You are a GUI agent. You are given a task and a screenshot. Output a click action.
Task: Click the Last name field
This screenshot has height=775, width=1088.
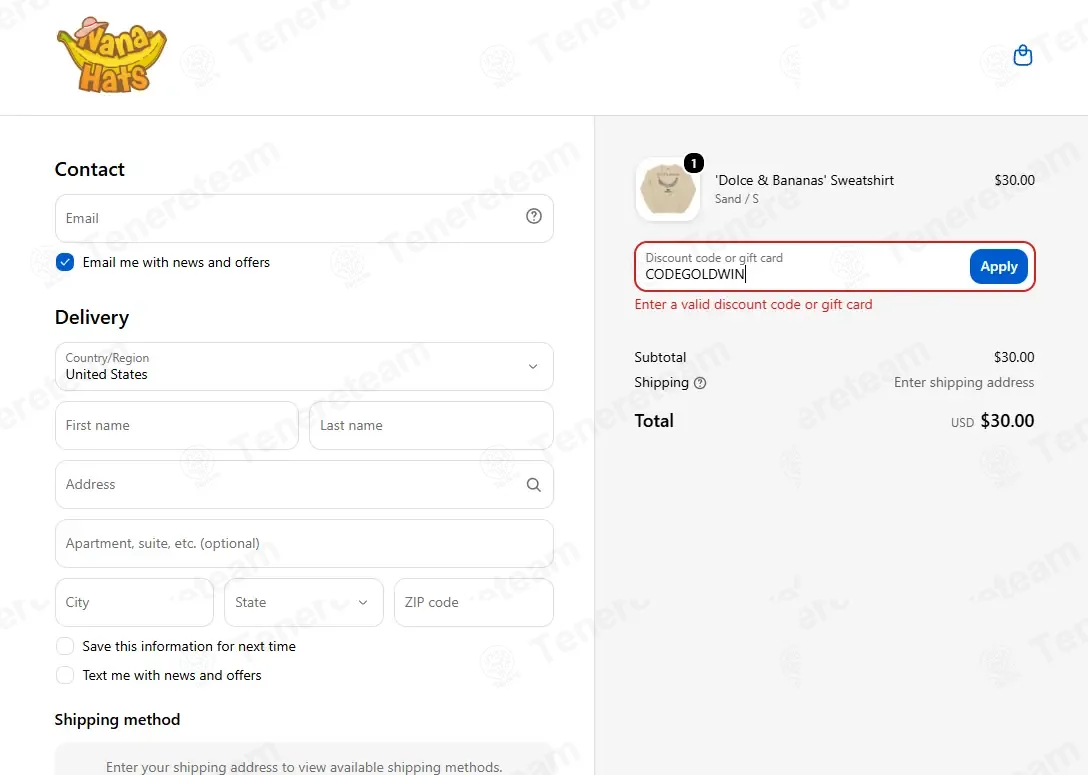[x=431, y=425]
